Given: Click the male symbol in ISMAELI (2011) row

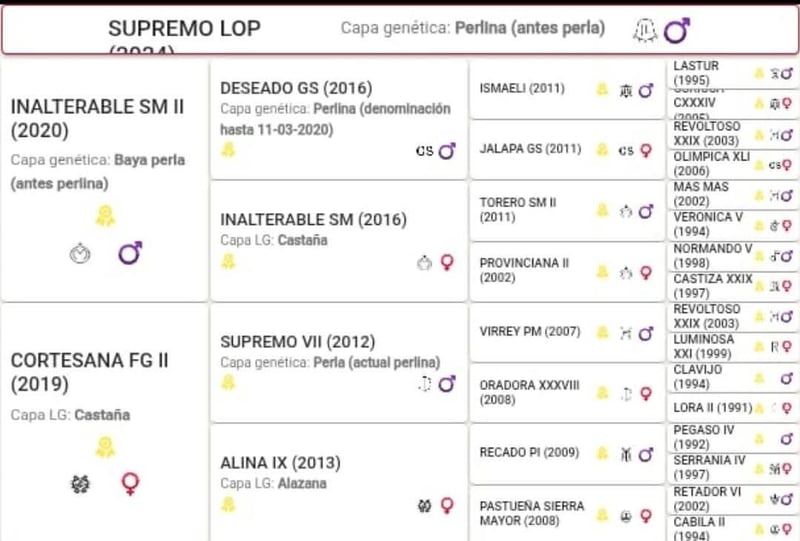Looking at the screenshot, I should 646,91.
